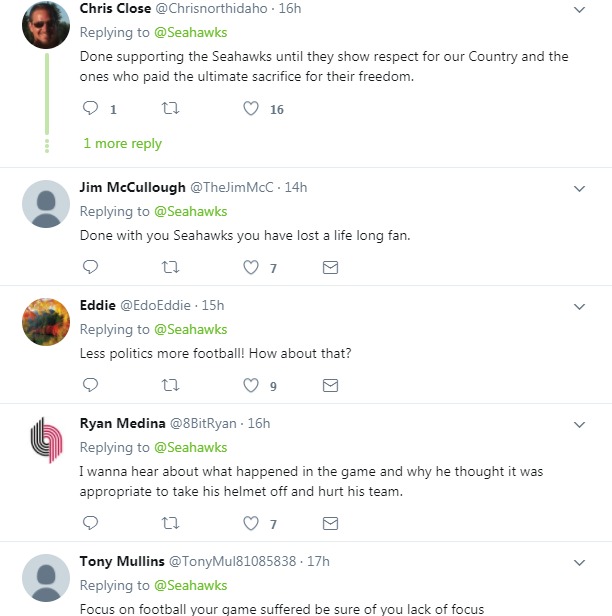Click reply icon on Jim McCullough's tweet

click(90, 268)
